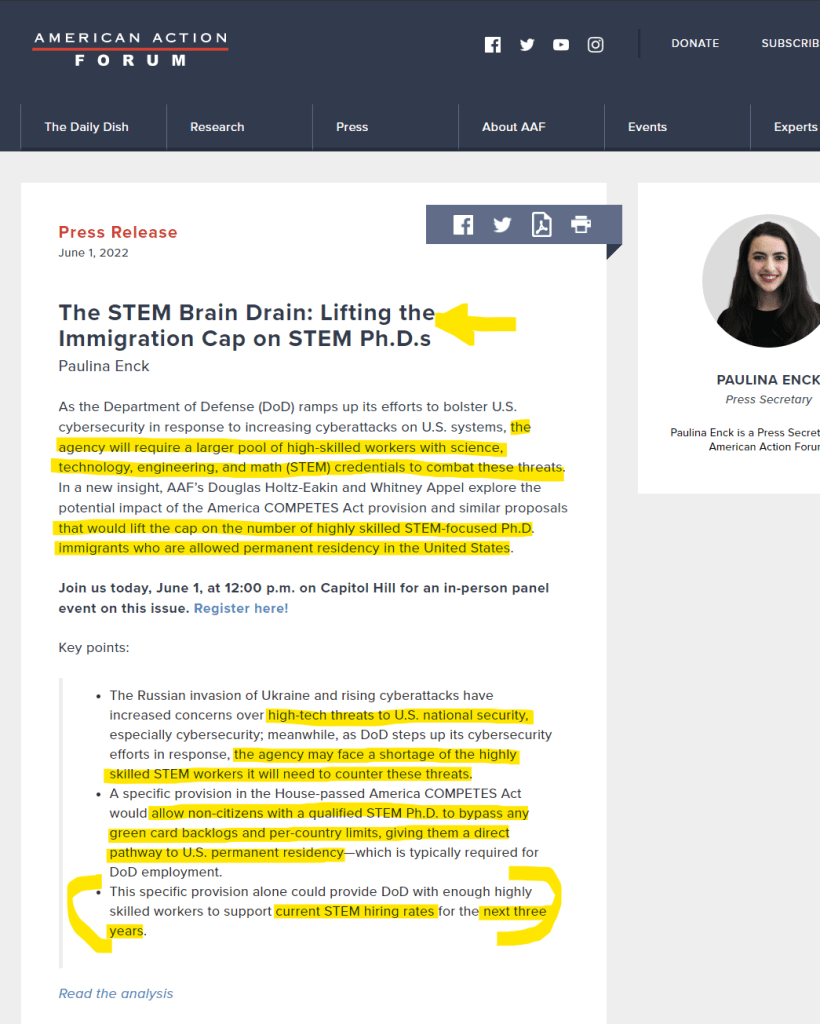The height and width of the screenshot is (1024, 820).
Task: Open AAF Twitter profile in header
Action: [x=527, y=44]
